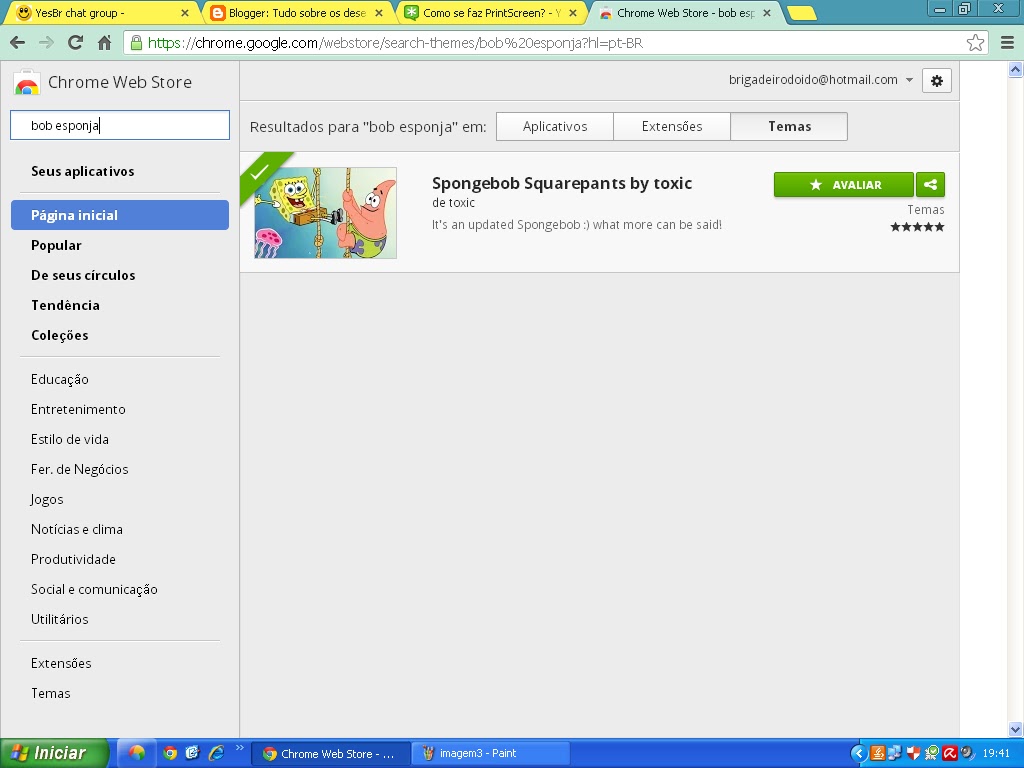Open Seus aplicativos in sidebar
Screen dimensions: 1024x768
pyautogui.click(x=82, y=171)
